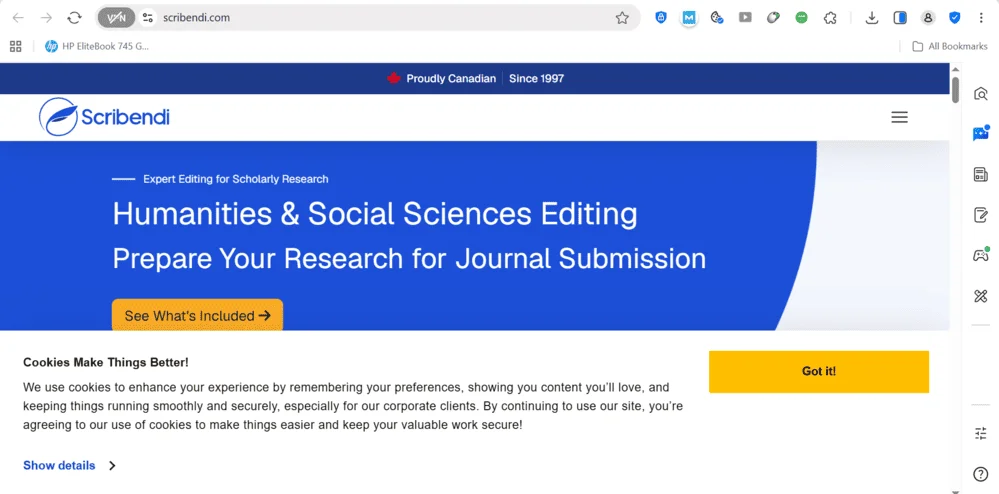
Task: Click the scrollbar up arrow
Action: click(955, 68)
